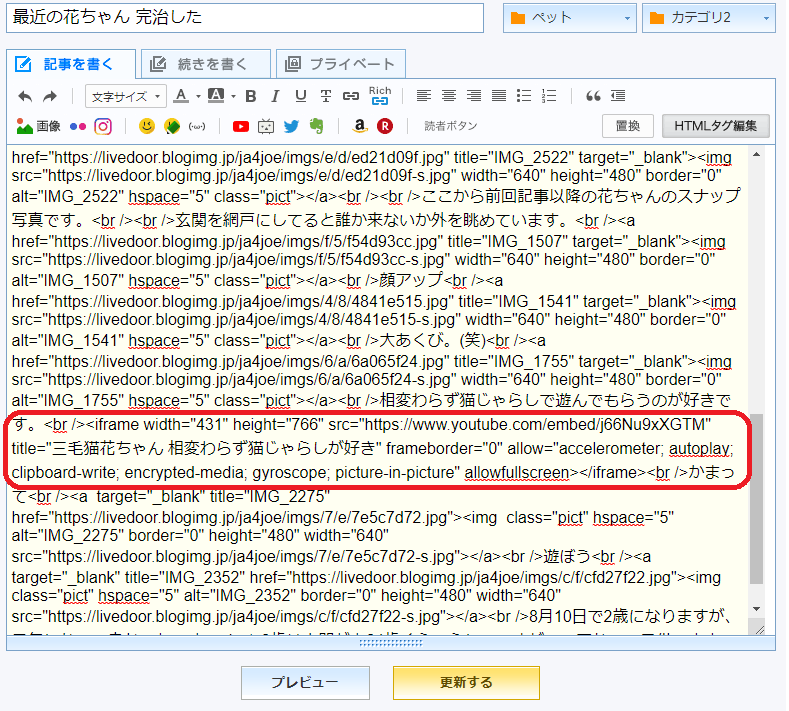Image resolution: width=789 pixels, height=711 pixels.
Task: Open the smiley emoji picker
Action: pos(147,126)
